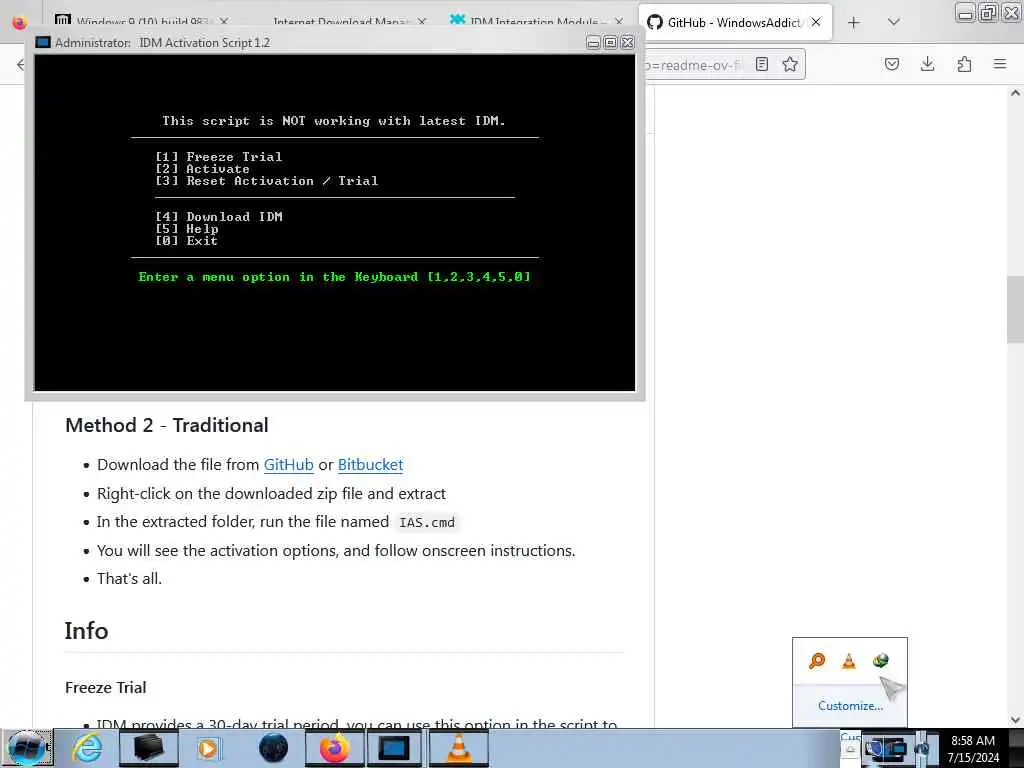The image size is (1024, 768).
Task: Open the dark sphere taskbar application
Action: click(273, 748)
